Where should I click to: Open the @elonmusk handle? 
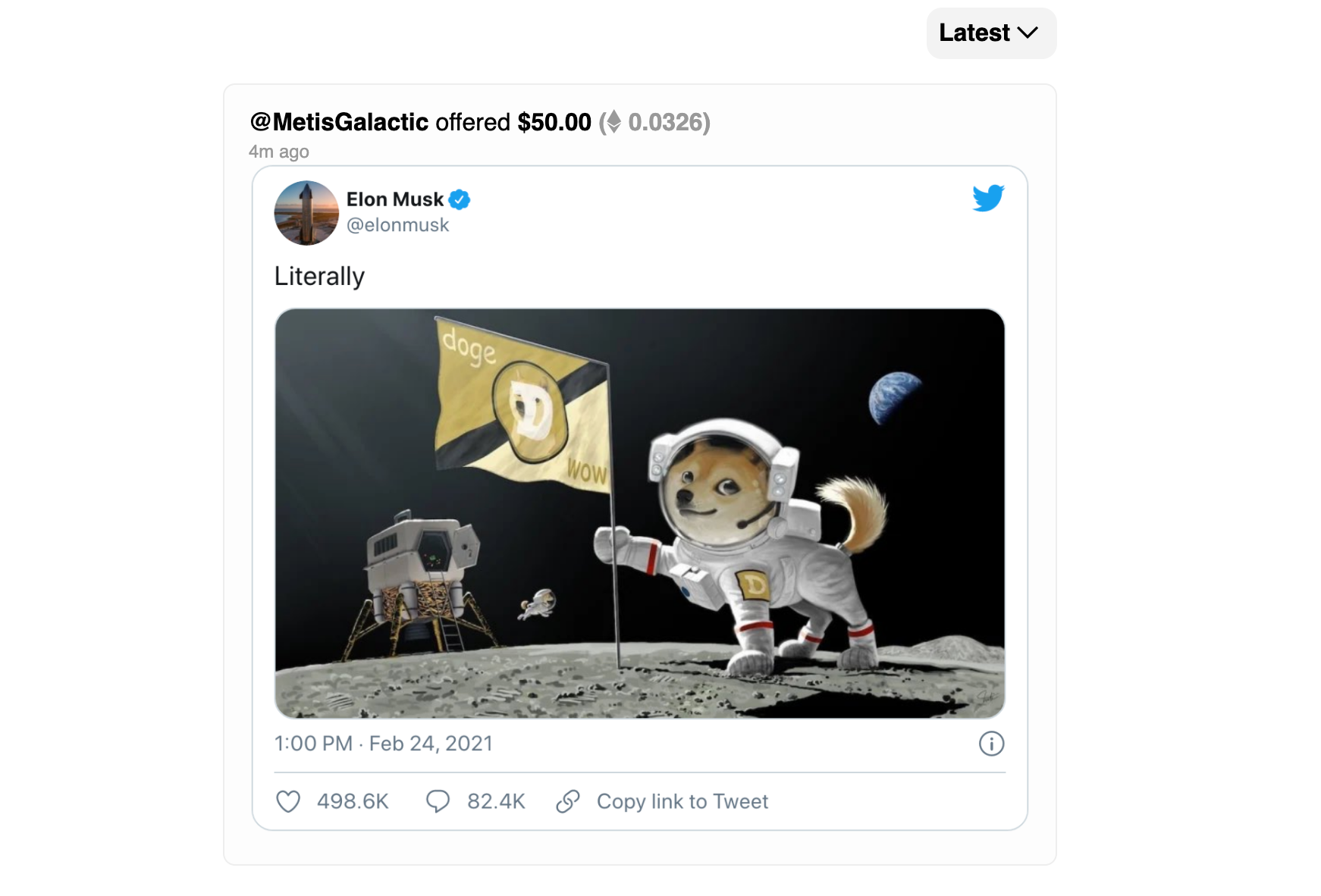pyautogui.click(x=397, y=224)
